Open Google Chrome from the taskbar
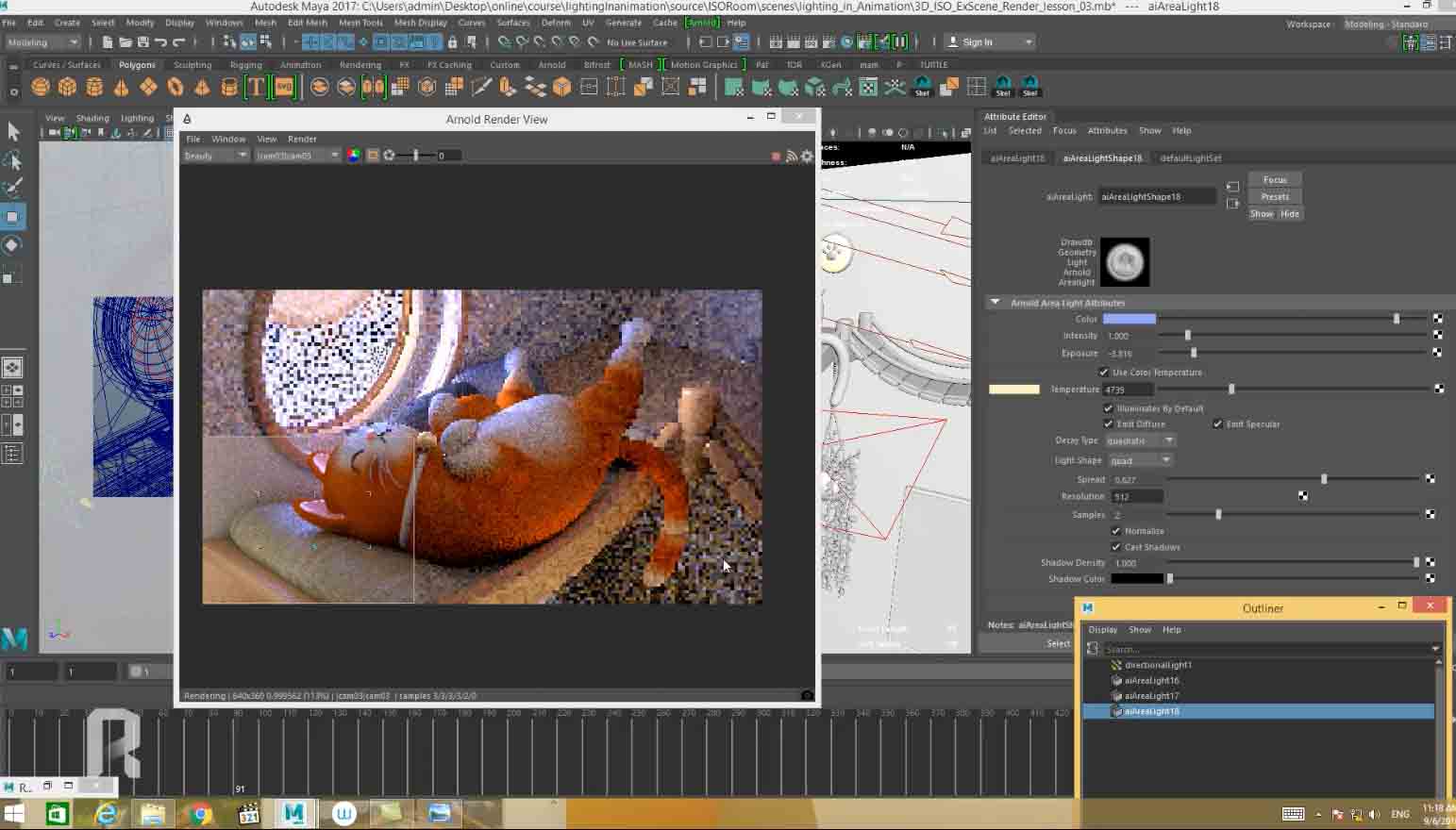Screen dimensions: 1456x830 (199, 813)
